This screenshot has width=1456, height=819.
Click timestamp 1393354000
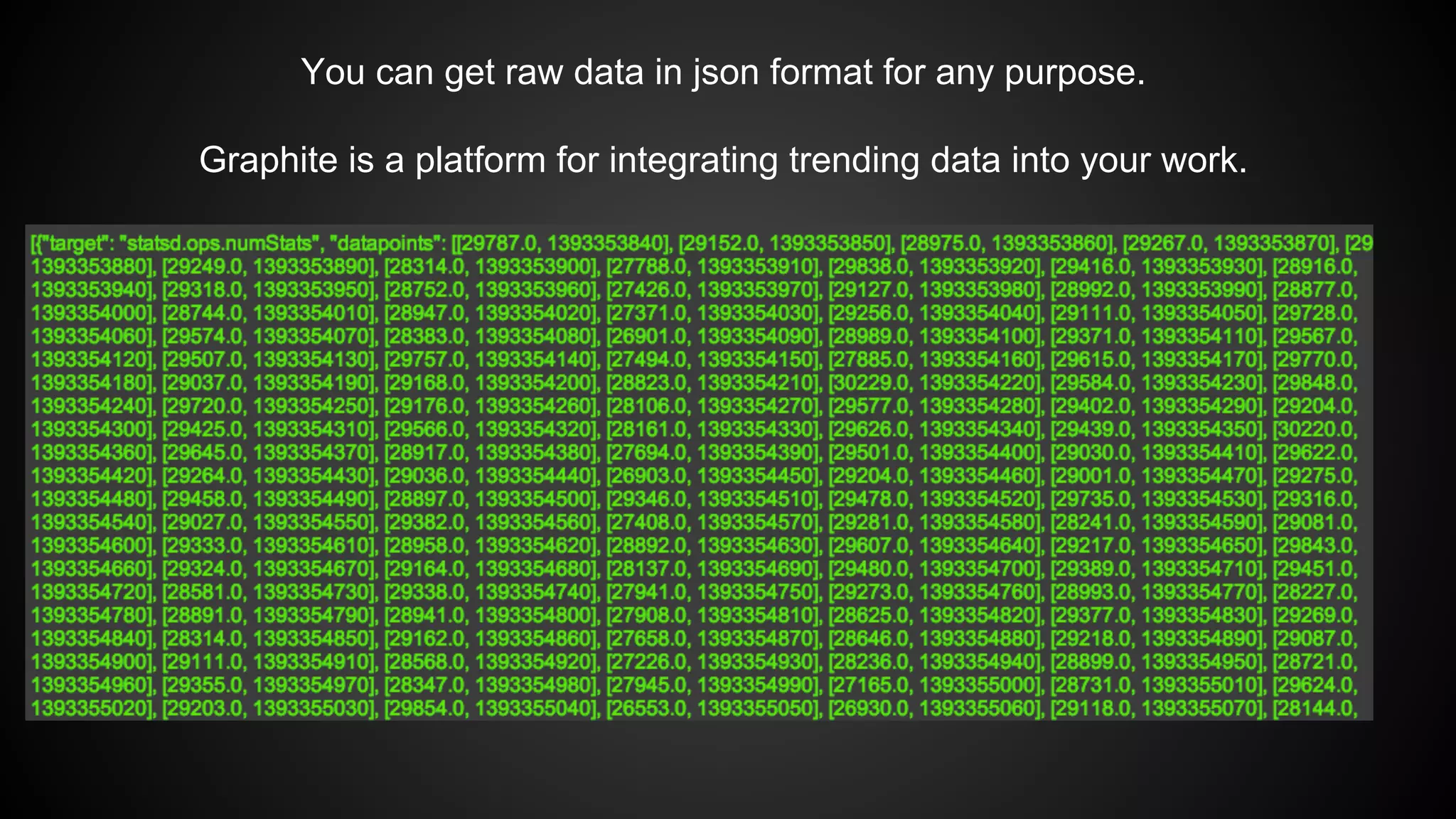[90, 314]
